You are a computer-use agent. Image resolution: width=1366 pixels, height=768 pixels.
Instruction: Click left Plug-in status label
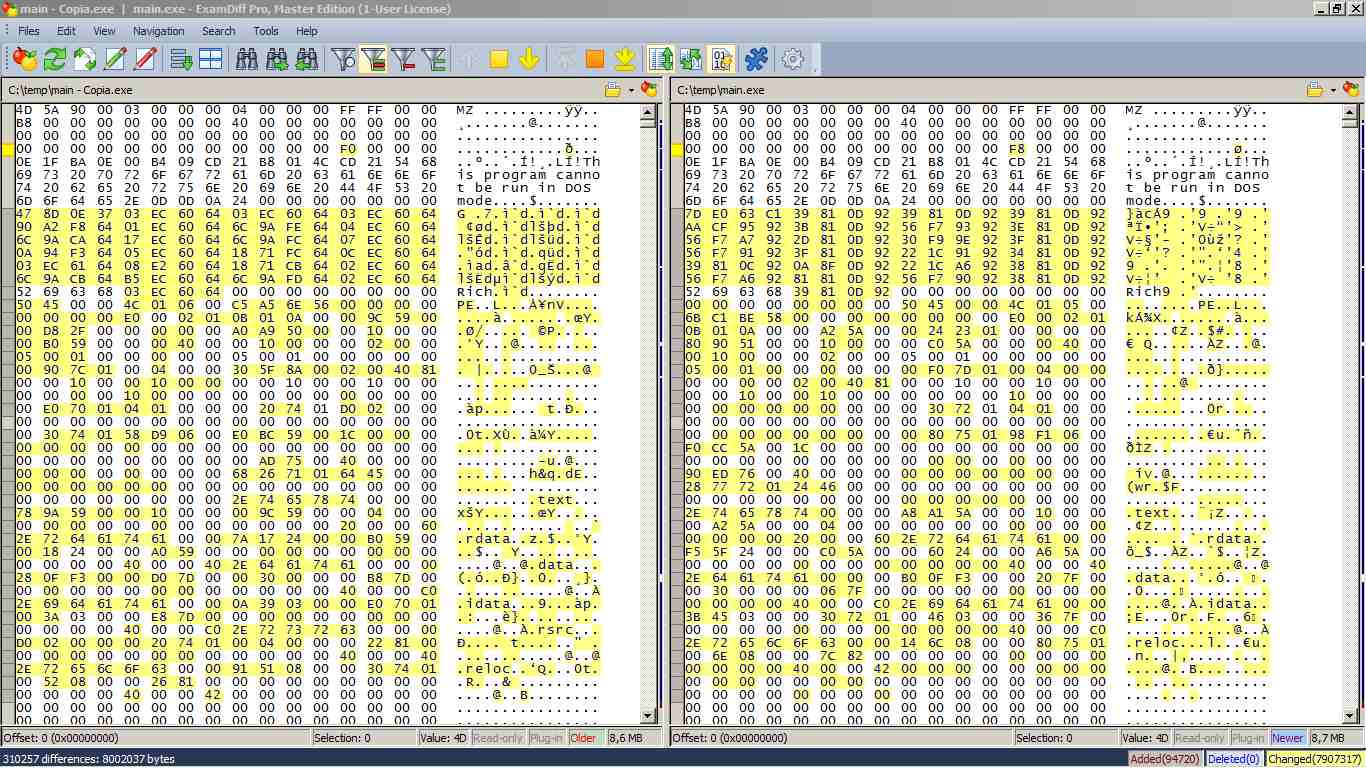click(x=547, y=738)
